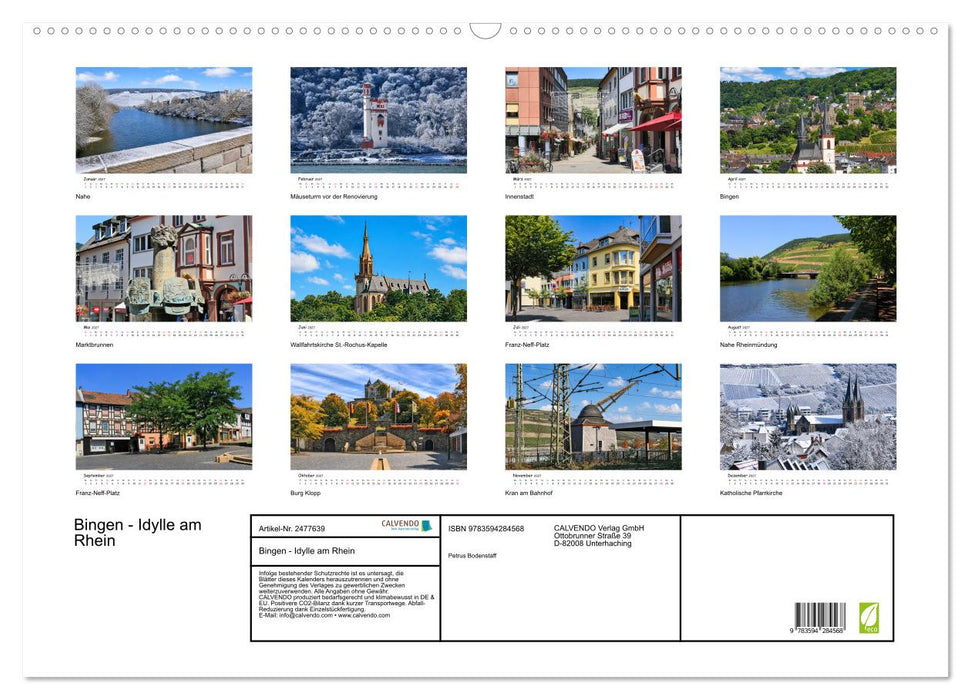Open the Marktbrunnen fountain photo
The height and width of the screenshot is (700, 971).
pos(163,268)
